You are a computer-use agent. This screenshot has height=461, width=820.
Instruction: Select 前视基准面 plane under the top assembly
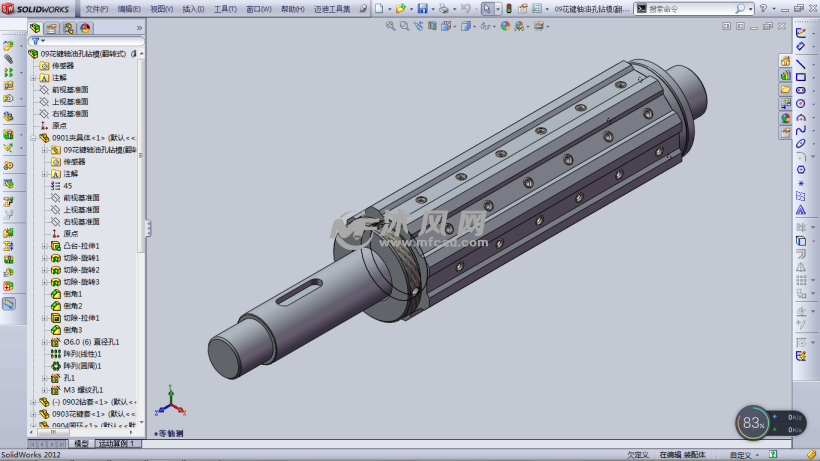click(x=70, y=89)
